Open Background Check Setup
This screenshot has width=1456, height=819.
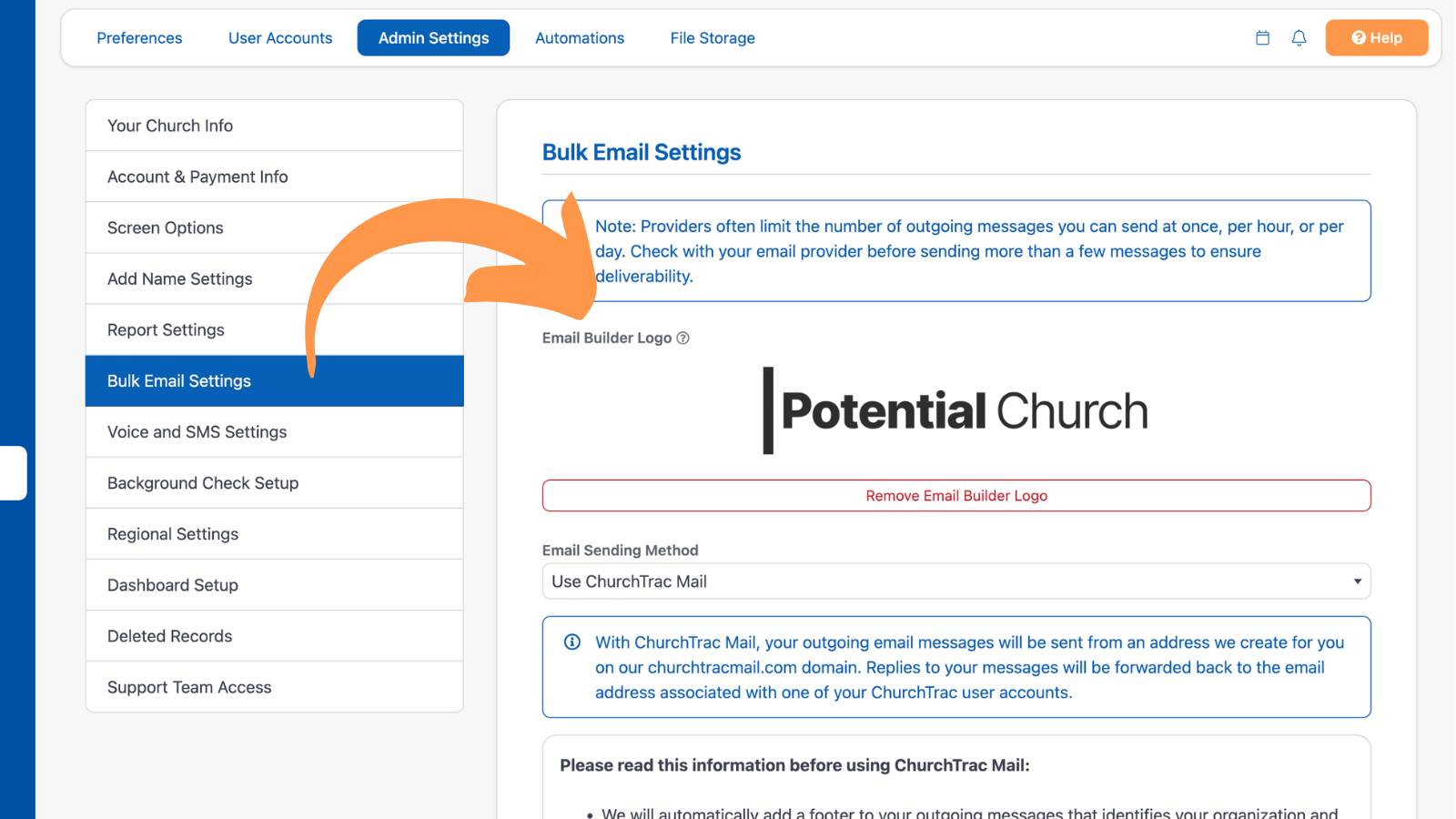pyautogui.click(x=274, y=483)
